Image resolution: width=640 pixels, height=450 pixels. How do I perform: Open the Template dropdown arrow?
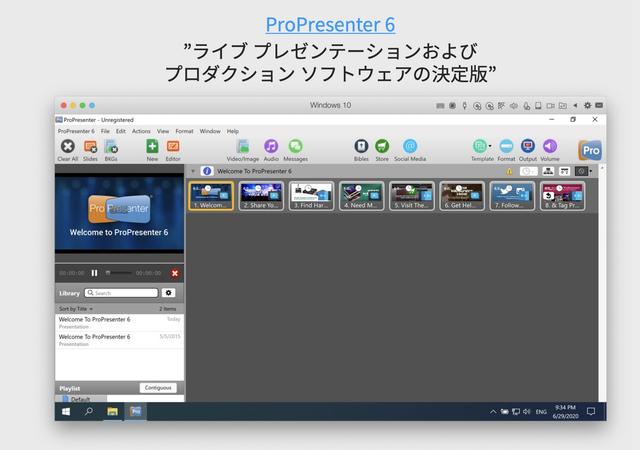tap(490, 146)
